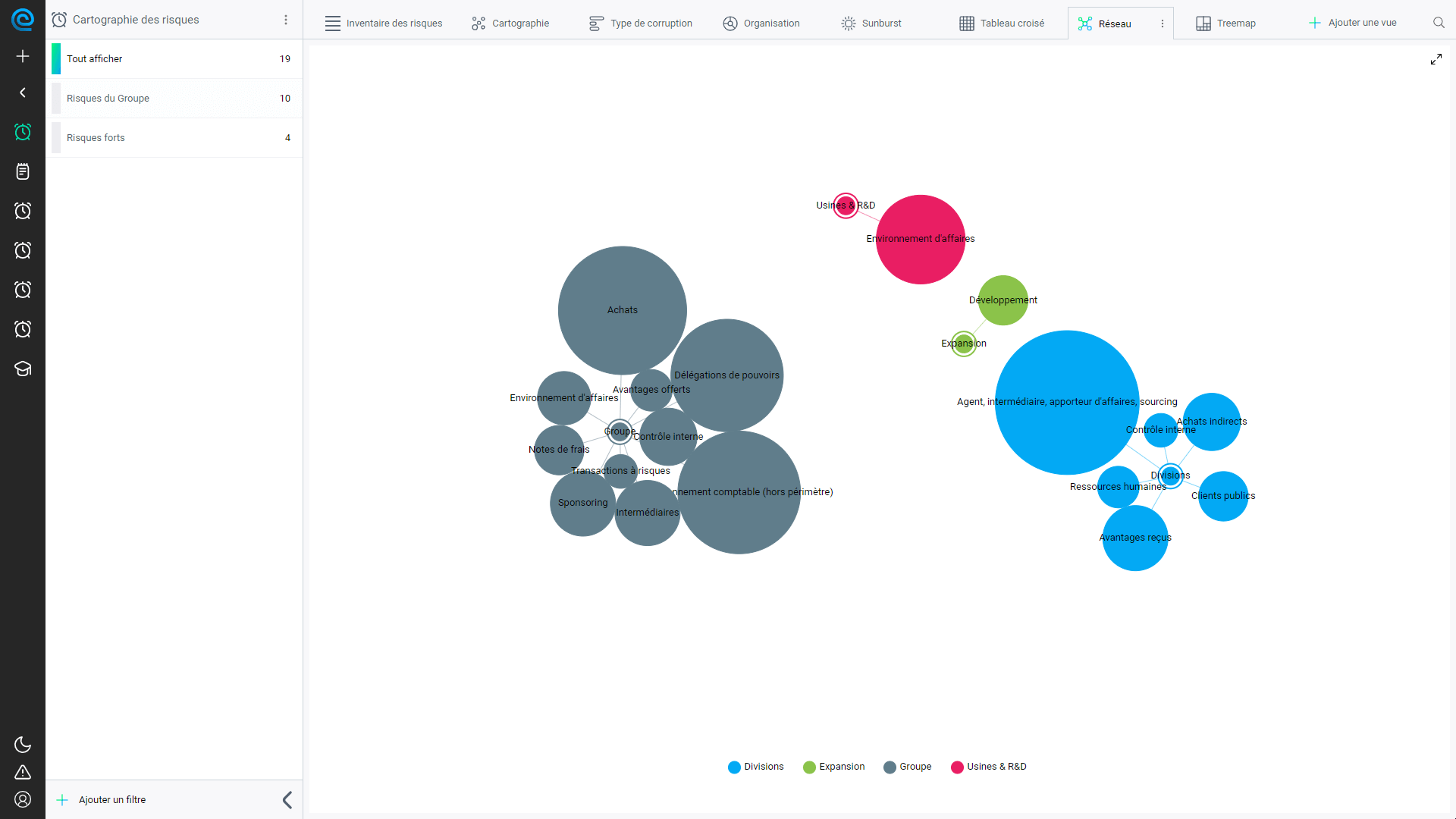Image resolution: width=1456 pixels, height=819 pixels.
Task: Click the more options ellipsis near Réseau
Action: pyautogui.click(x=1162, y=22)
